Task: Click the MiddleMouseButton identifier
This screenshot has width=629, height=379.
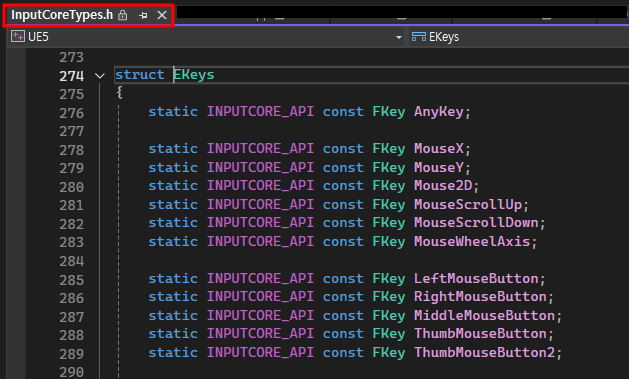Action: tap(484, 316)
